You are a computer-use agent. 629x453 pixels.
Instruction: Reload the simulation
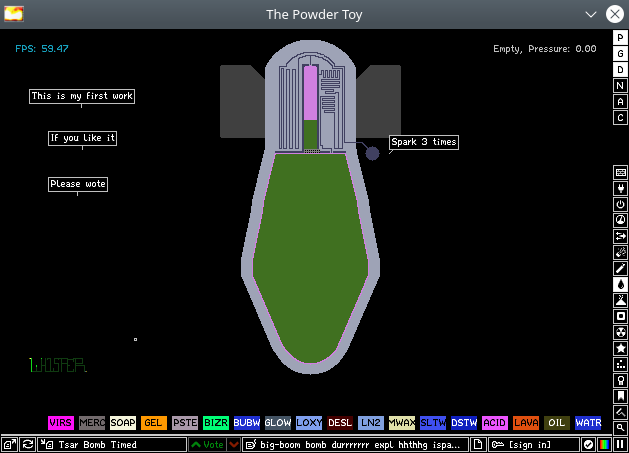click(28, 445)
